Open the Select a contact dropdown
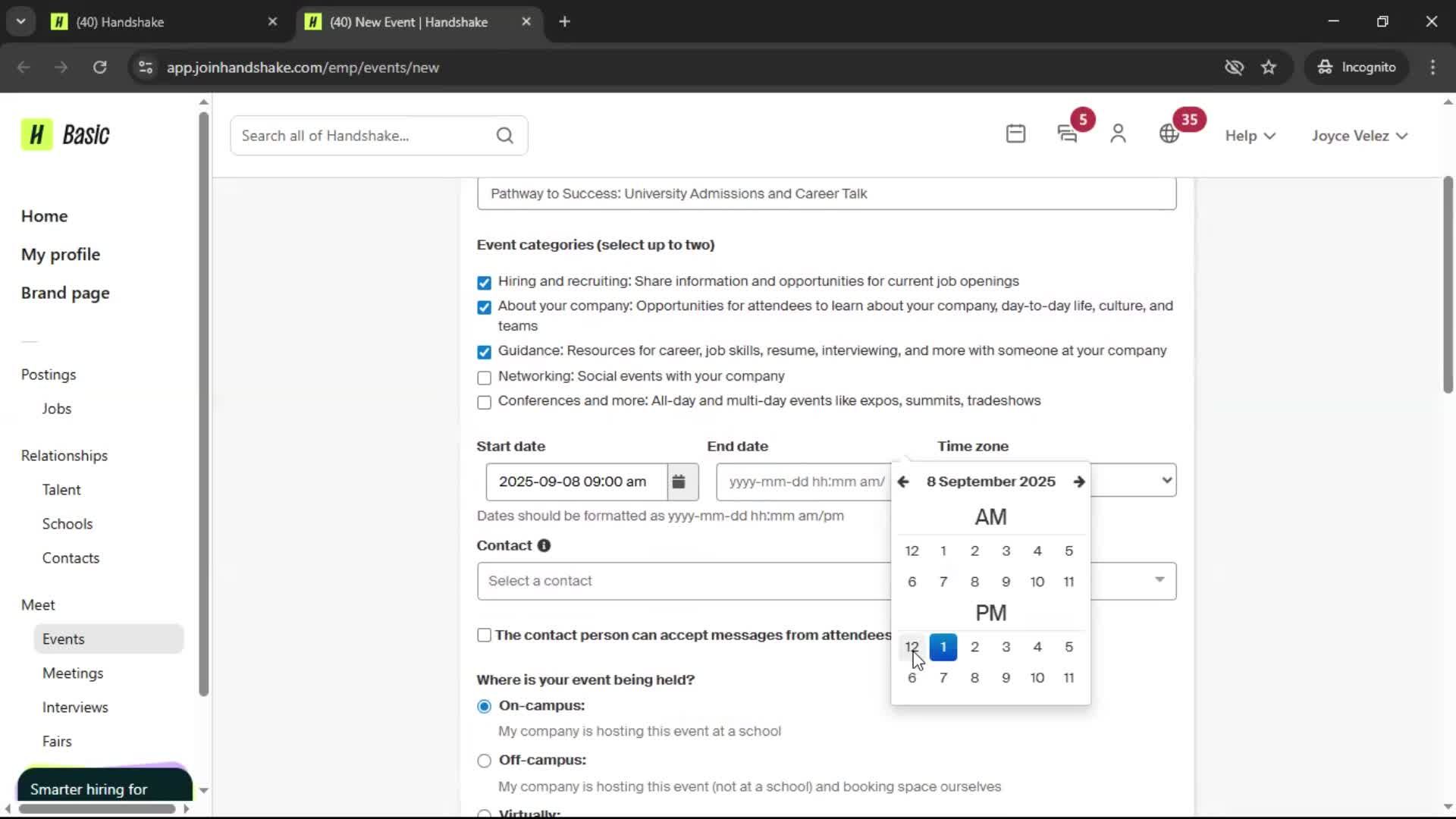The height and width of the screenshot is (819, 1456). [827, 581]
